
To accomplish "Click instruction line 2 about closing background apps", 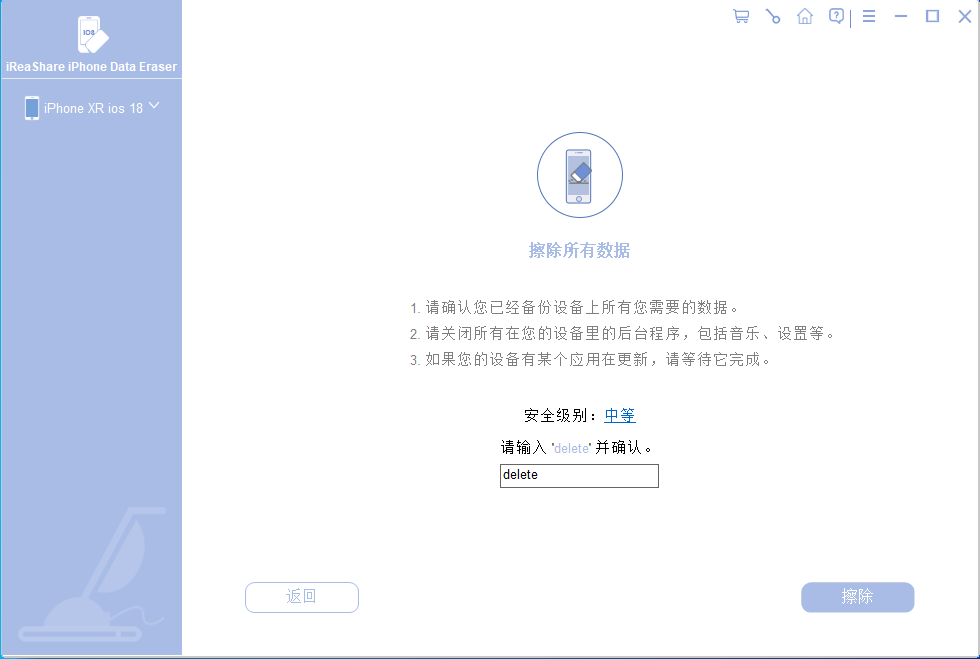I will tap(622, 334).
